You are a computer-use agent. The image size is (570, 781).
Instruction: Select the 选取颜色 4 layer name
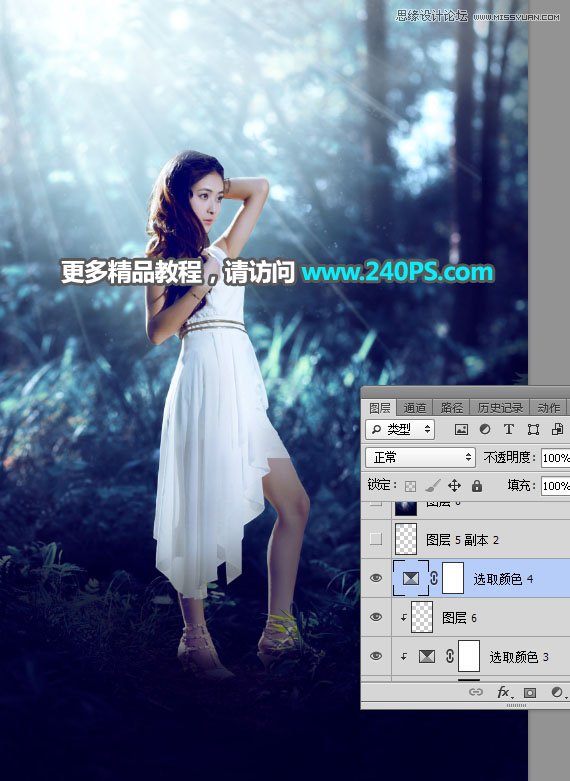pyautogui.click(x=503, y=579)
